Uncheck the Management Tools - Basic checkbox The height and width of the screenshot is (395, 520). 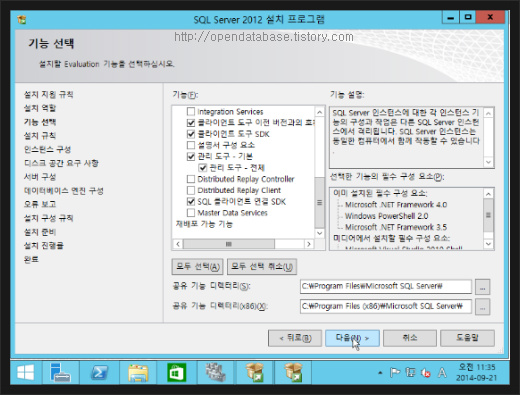click(x=191, y=156)
